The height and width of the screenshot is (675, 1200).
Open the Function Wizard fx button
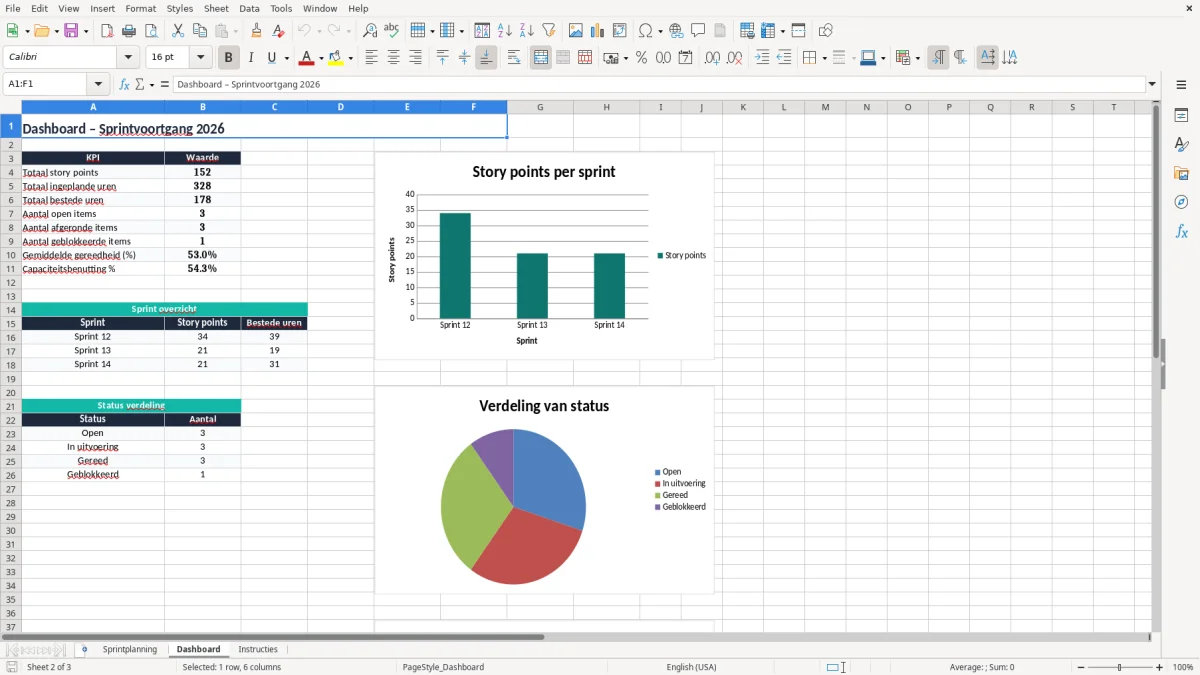click(x=124, y=84)
